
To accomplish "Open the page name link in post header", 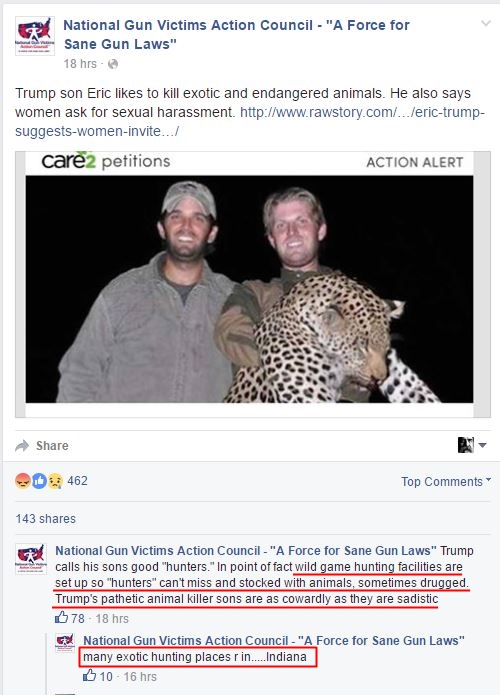I will pyautogui.click(x=236, y=35).
